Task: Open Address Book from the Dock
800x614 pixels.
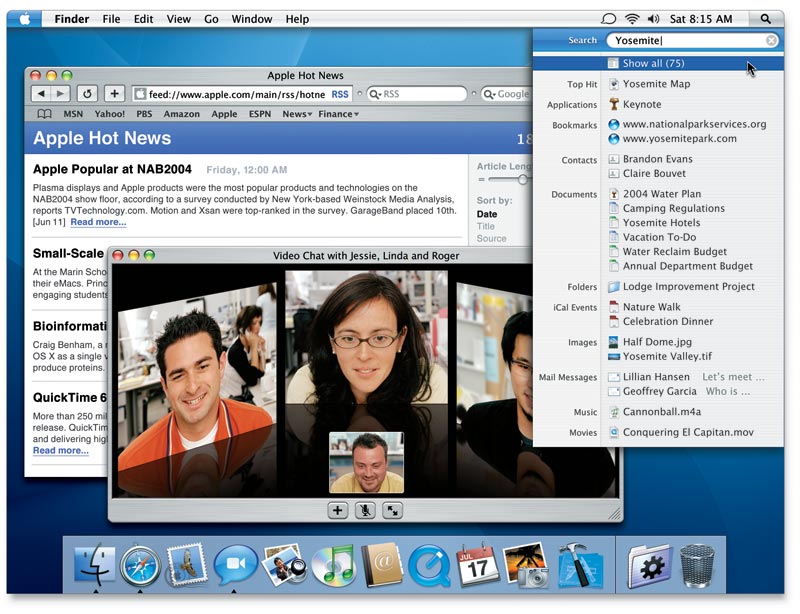Action: click(382, 564)
